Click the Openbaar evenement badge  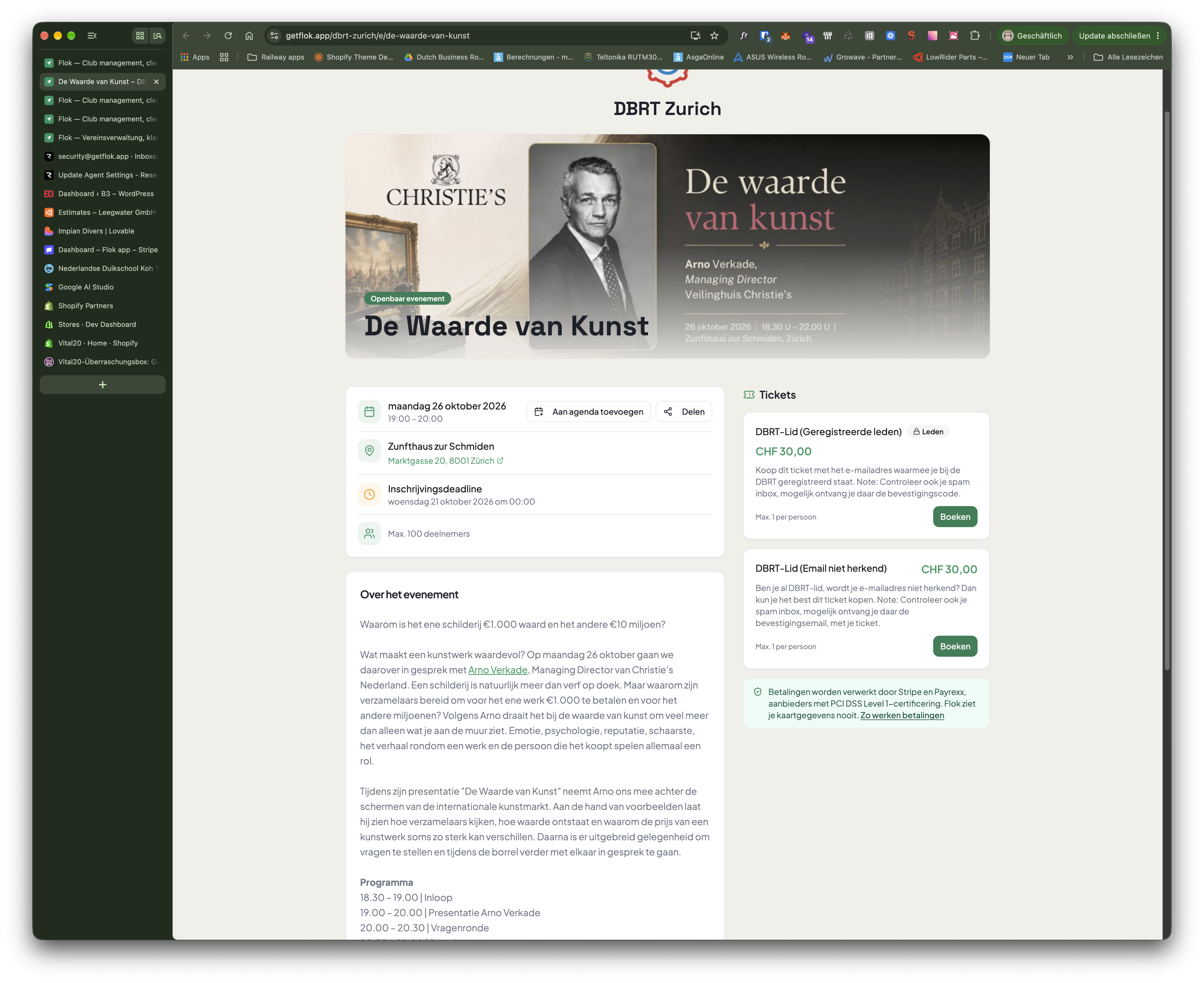pyautogui.click(x=407, y=298)
